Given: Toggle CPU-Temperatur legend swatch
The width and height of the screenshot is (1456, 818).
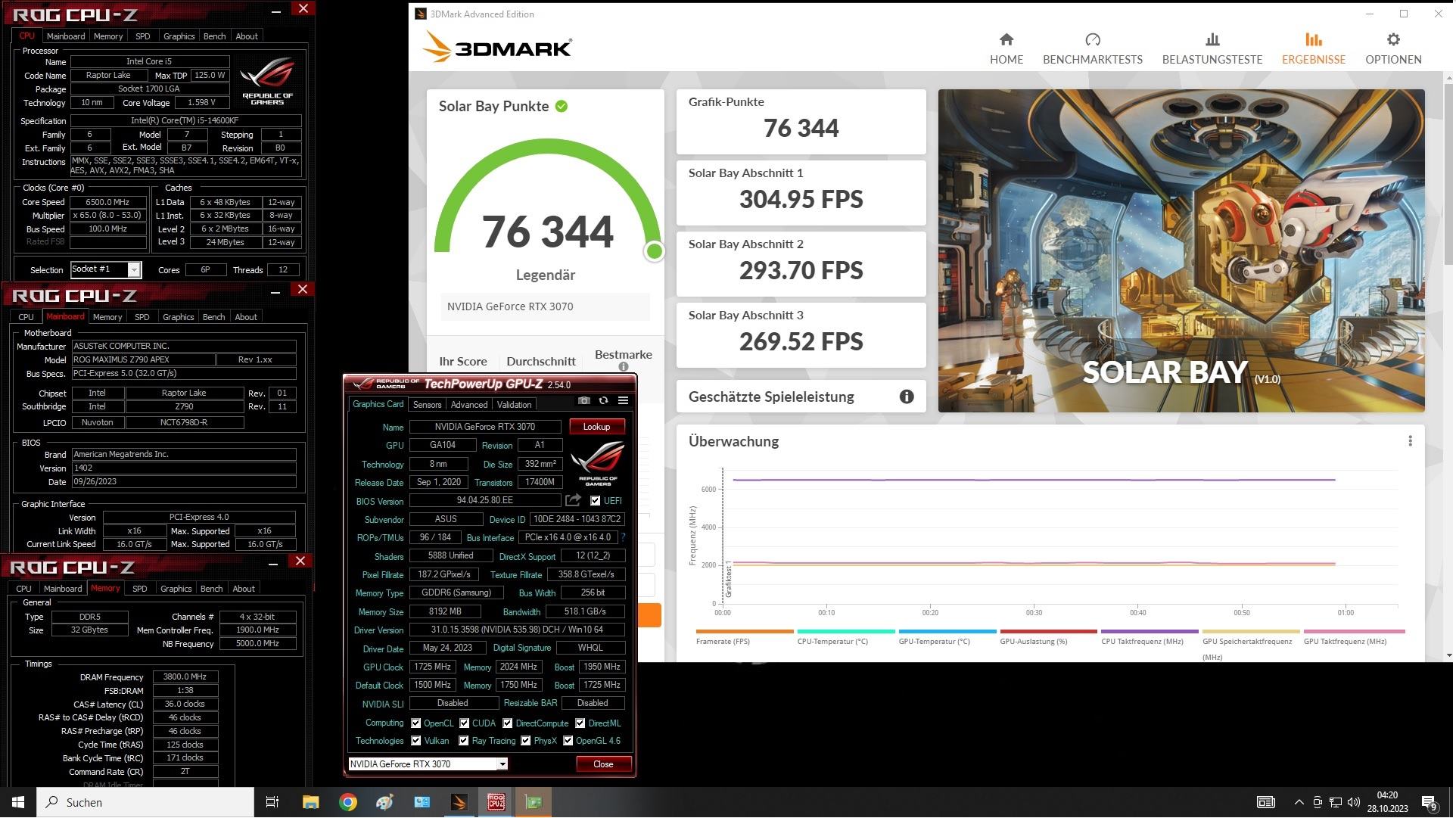Looking at the screenshot, I should [848, 632].
